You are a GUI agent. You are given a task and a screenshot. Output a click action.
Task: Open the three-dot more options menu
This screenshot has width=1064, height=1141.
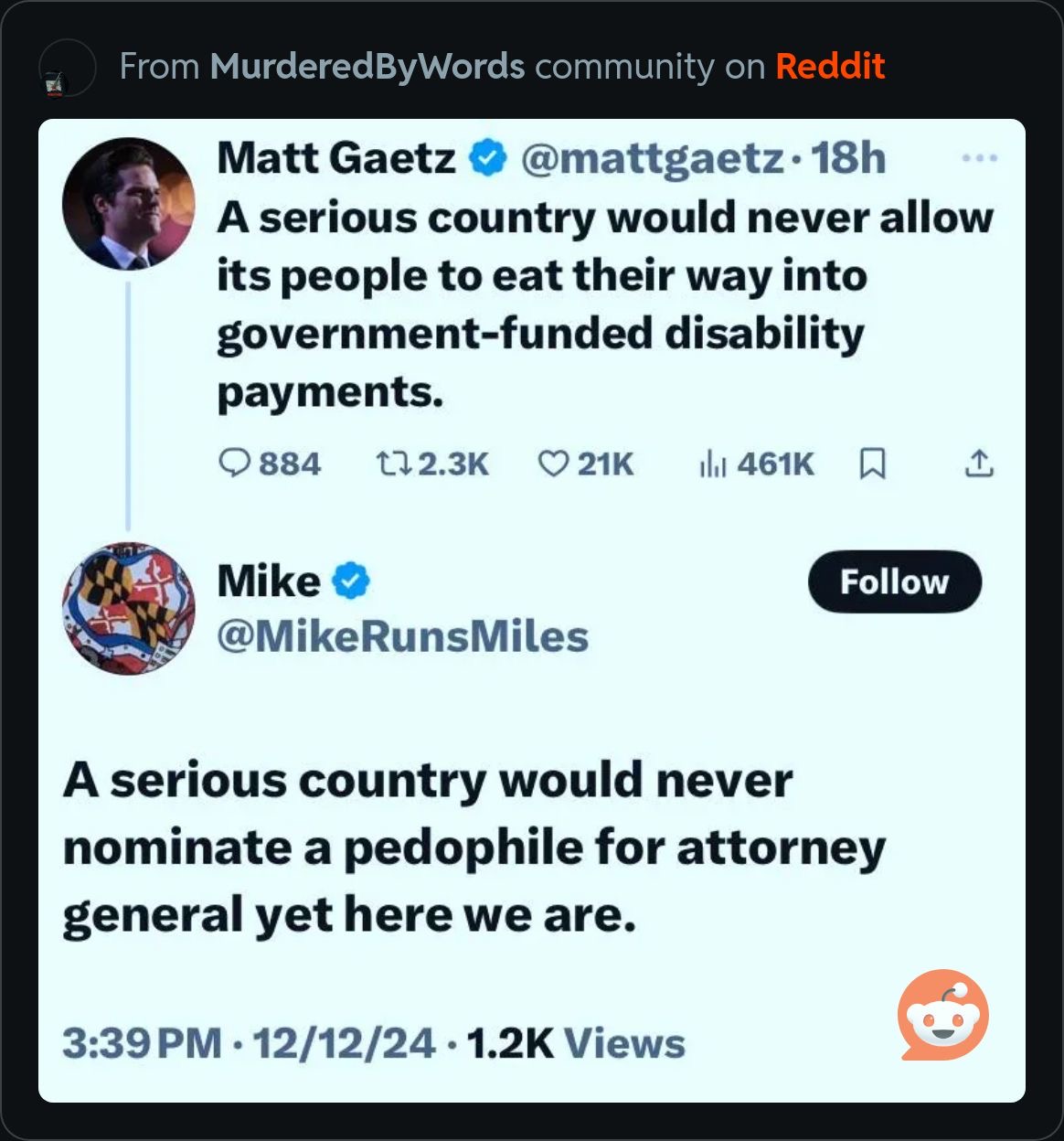tap(979, 159)
